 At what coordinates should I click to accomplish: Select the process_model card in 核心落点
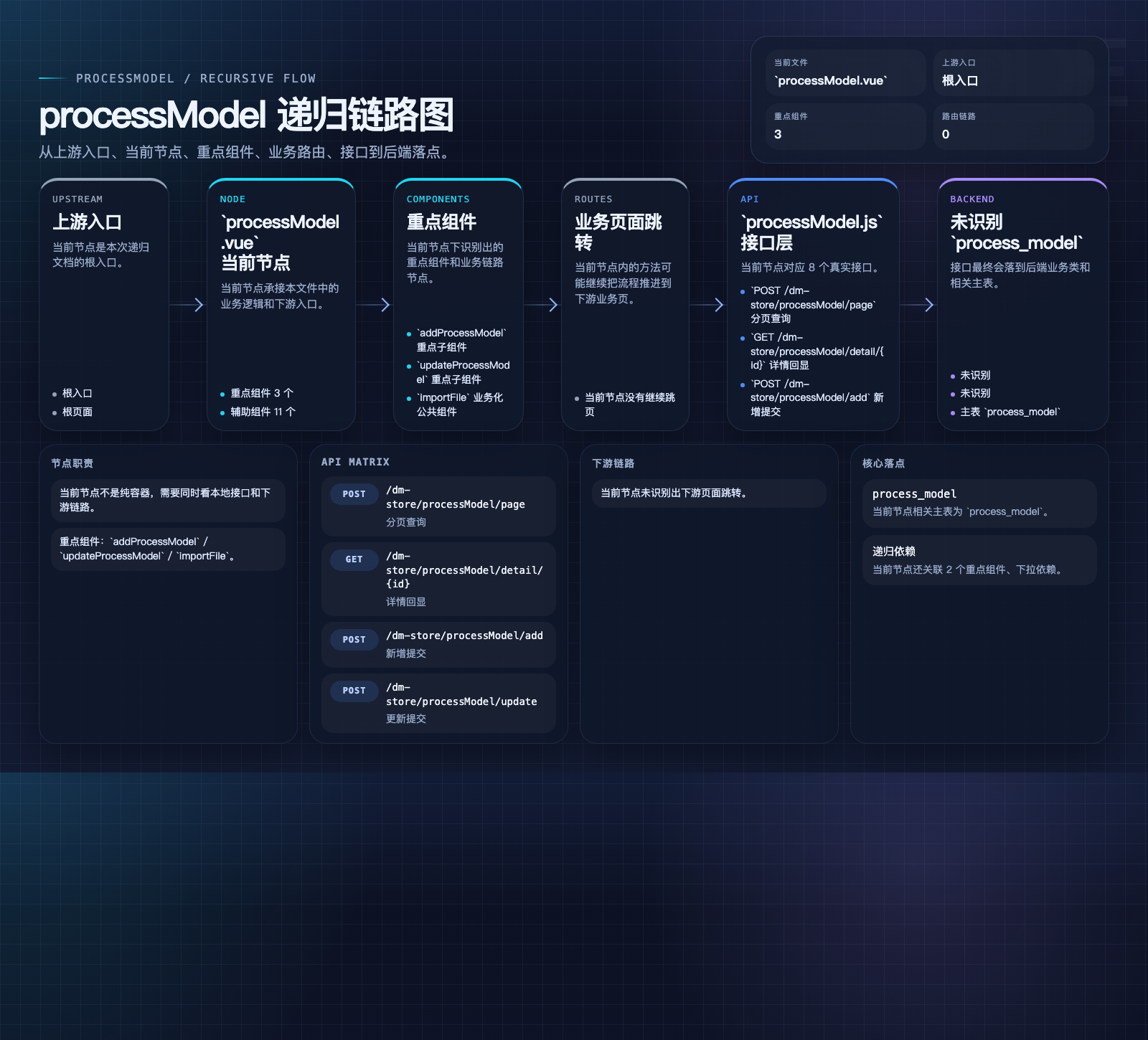tap(979, 504)
